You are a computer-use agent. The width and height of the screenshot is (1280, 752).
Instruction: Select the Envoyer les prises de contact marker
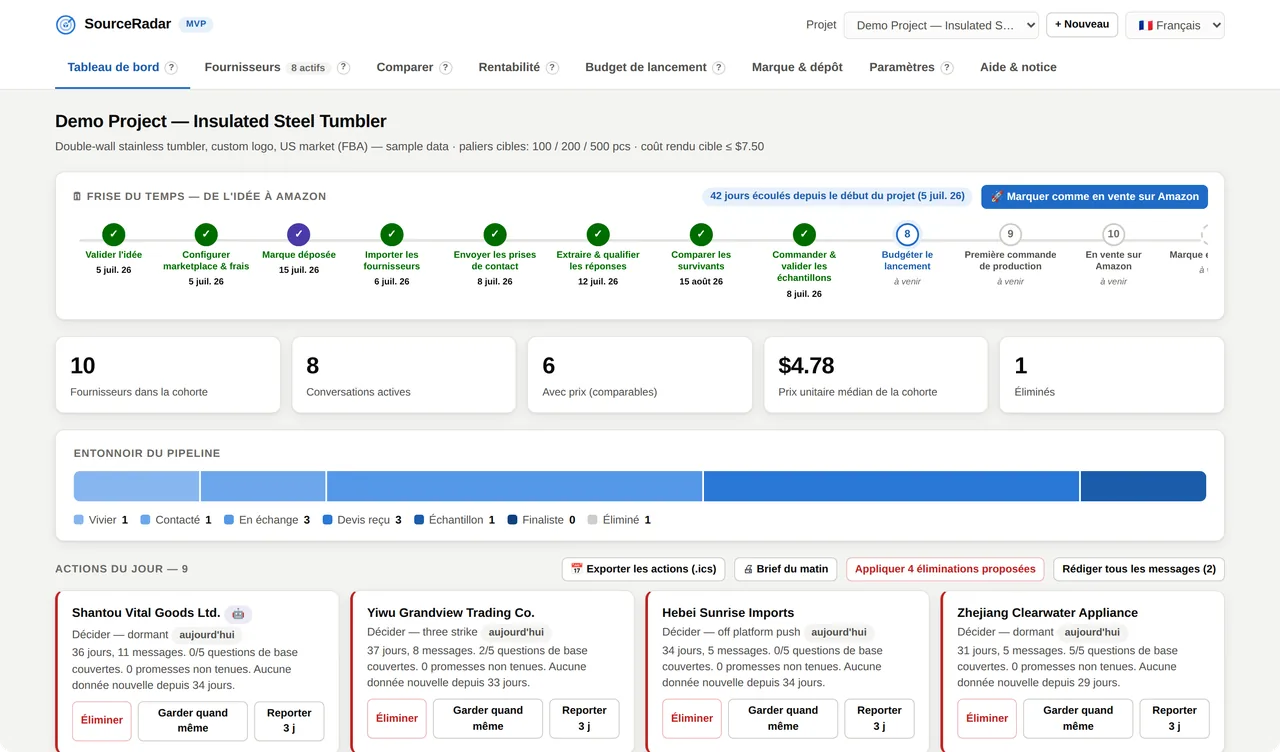click(x=495, y=234)
